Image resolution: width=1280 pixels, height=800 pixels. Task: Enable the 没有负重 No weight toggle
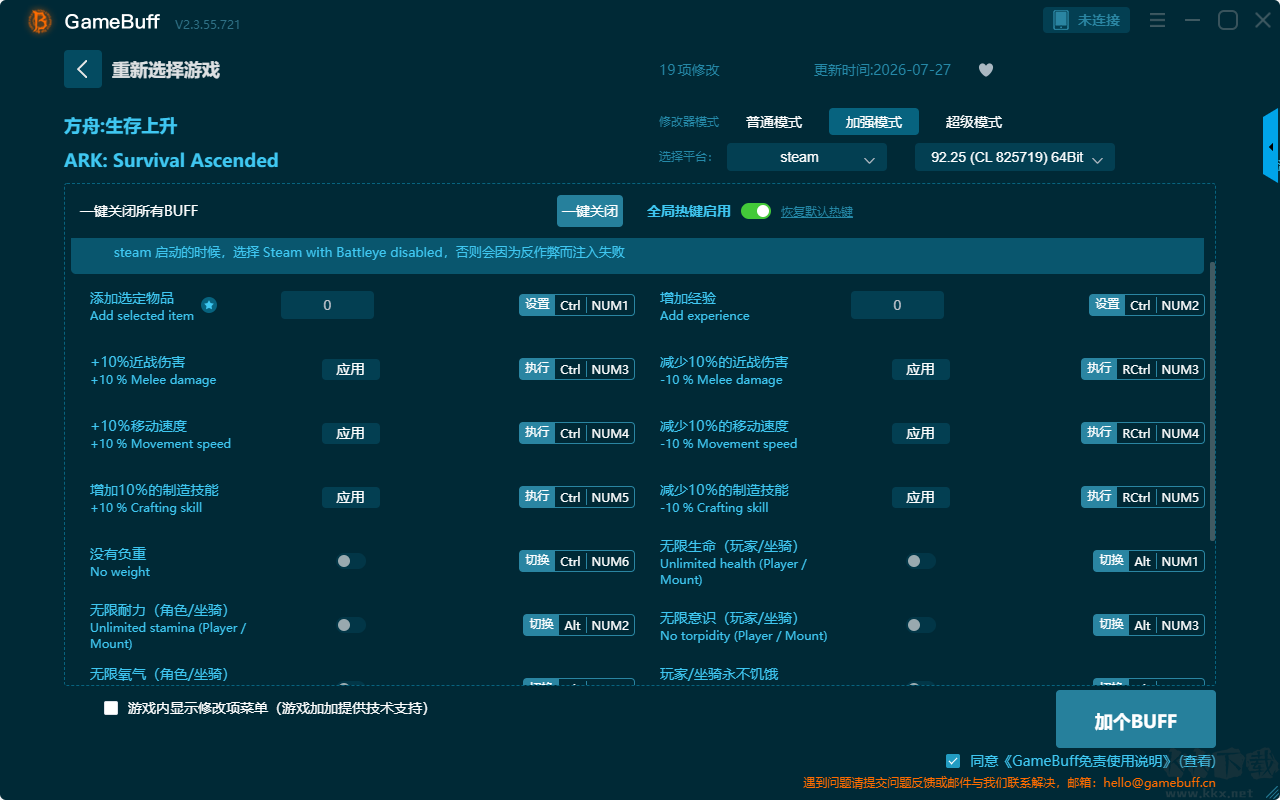click(351, 561)
